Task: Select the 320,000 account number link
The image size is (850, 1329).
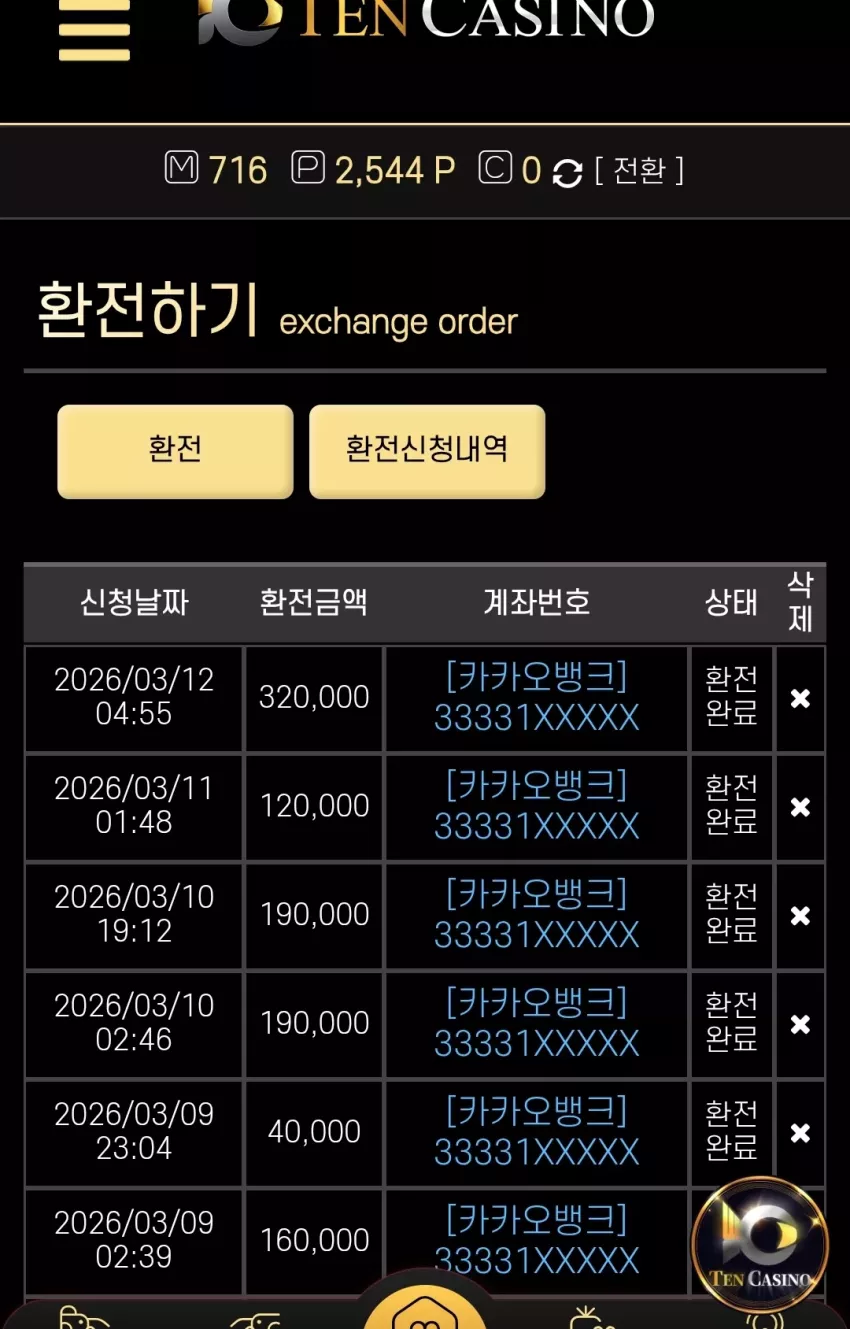Action: [x=537, y=698]
